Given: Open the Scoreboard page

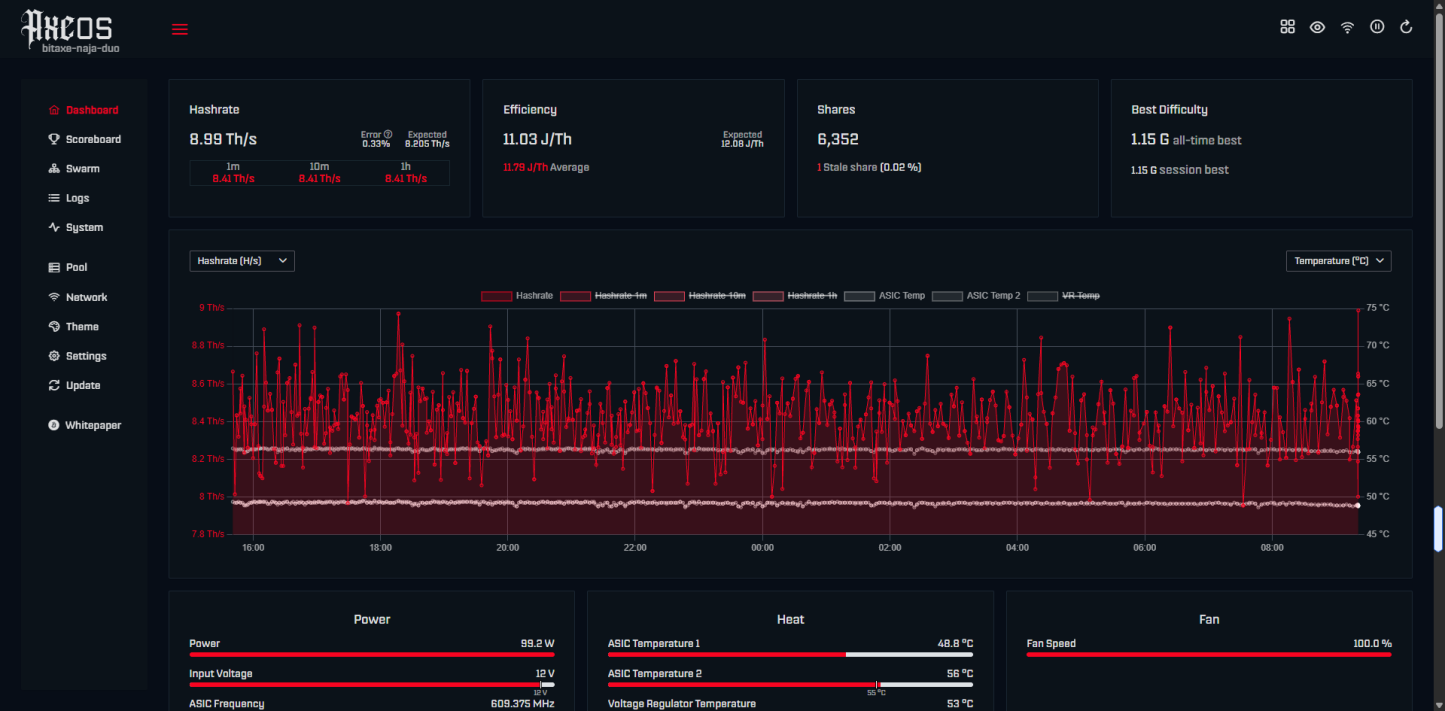Looking at the screenshot, I should point(84,139).
